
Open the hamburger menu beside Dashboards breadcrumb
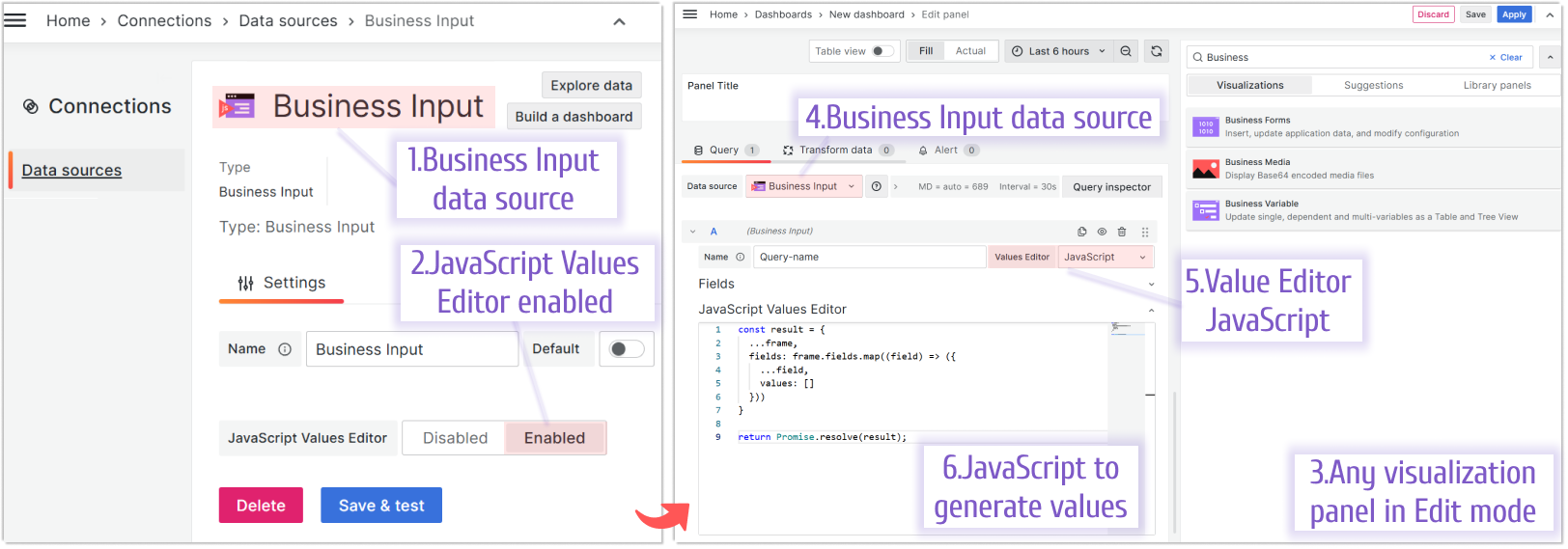coord(689,14)
